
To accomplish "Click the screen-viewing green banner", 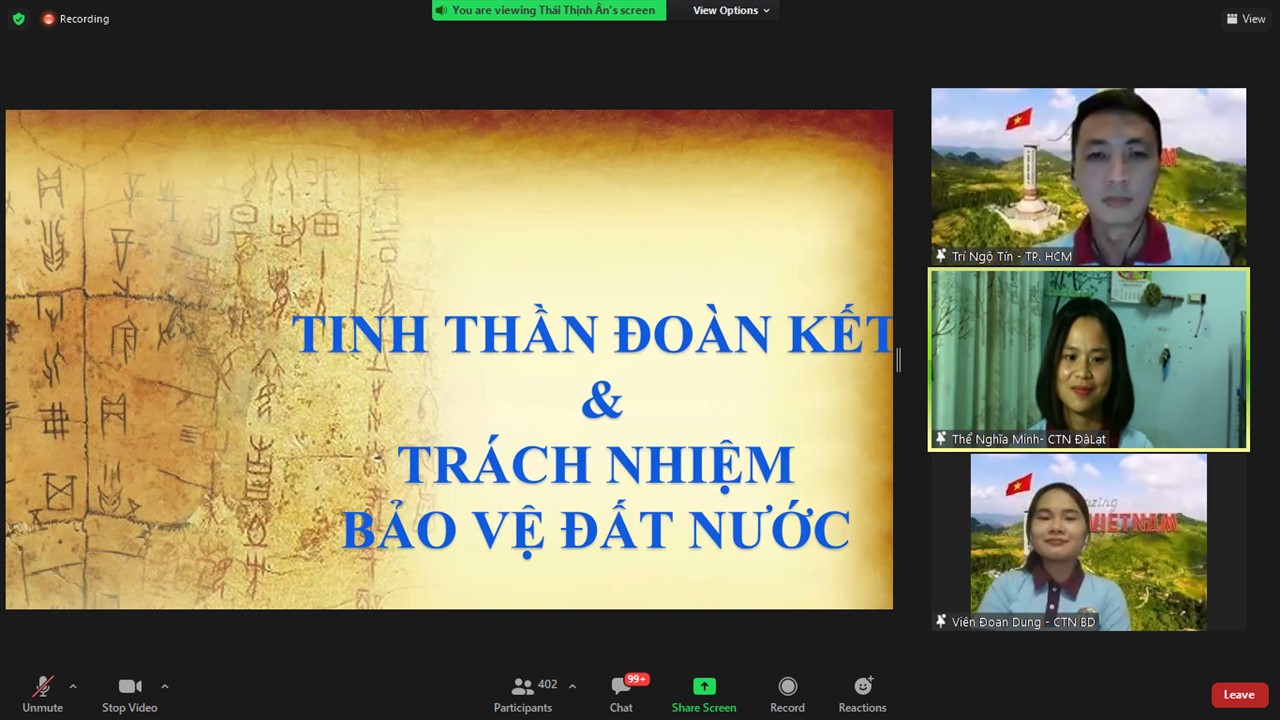I will (x=549, y=10).
